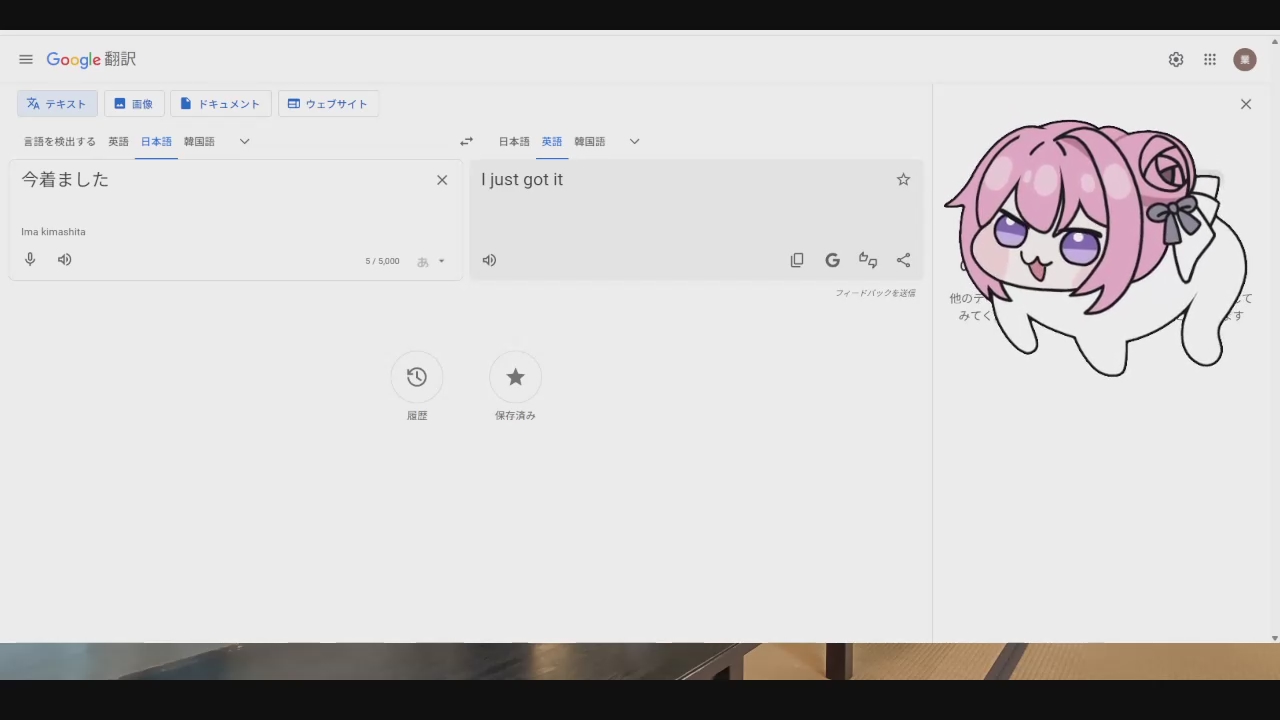
Task: Click the microphone voice input icon
Action: point(30,260)
